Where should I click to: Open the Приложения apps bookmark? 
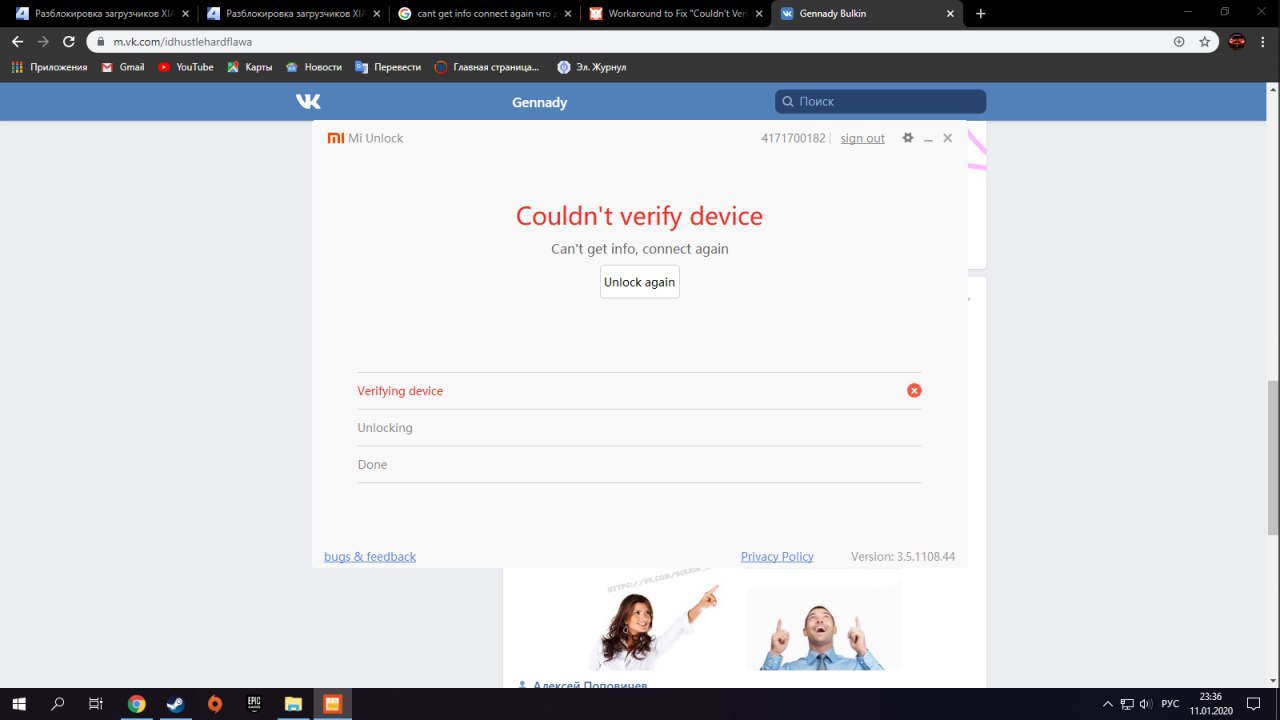coord(49,67)
